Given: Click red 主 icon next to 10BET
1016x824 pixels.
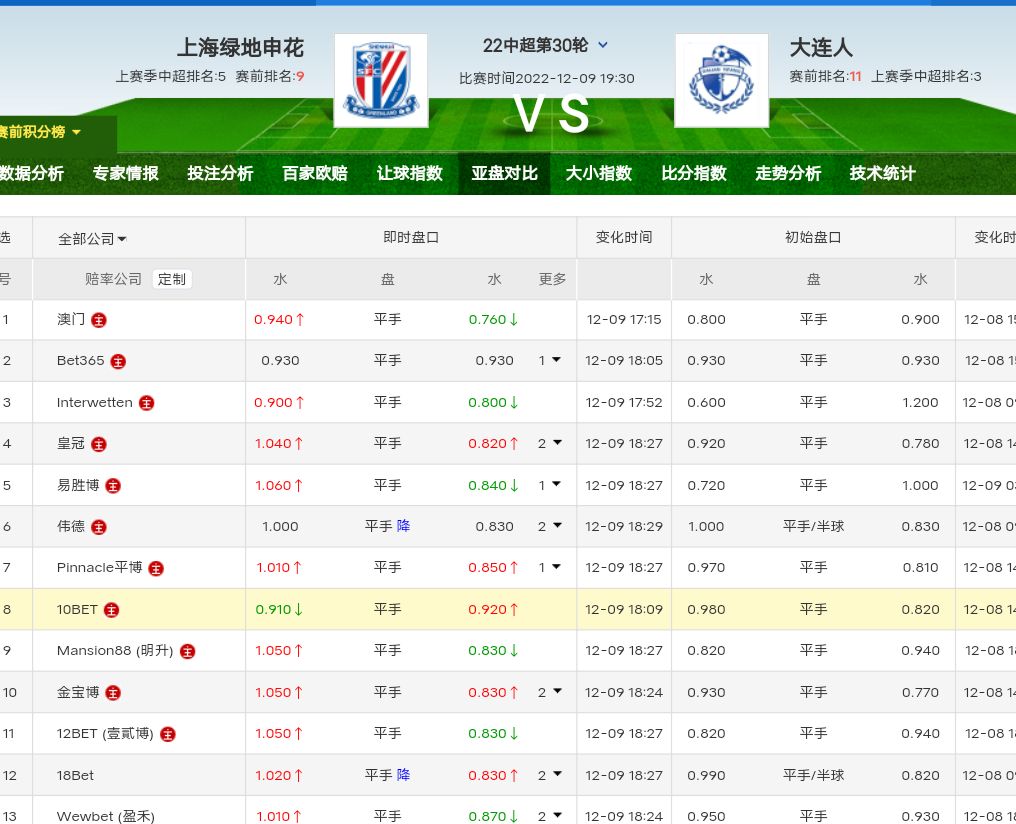Looking at the screenshot, I should 111,610.
